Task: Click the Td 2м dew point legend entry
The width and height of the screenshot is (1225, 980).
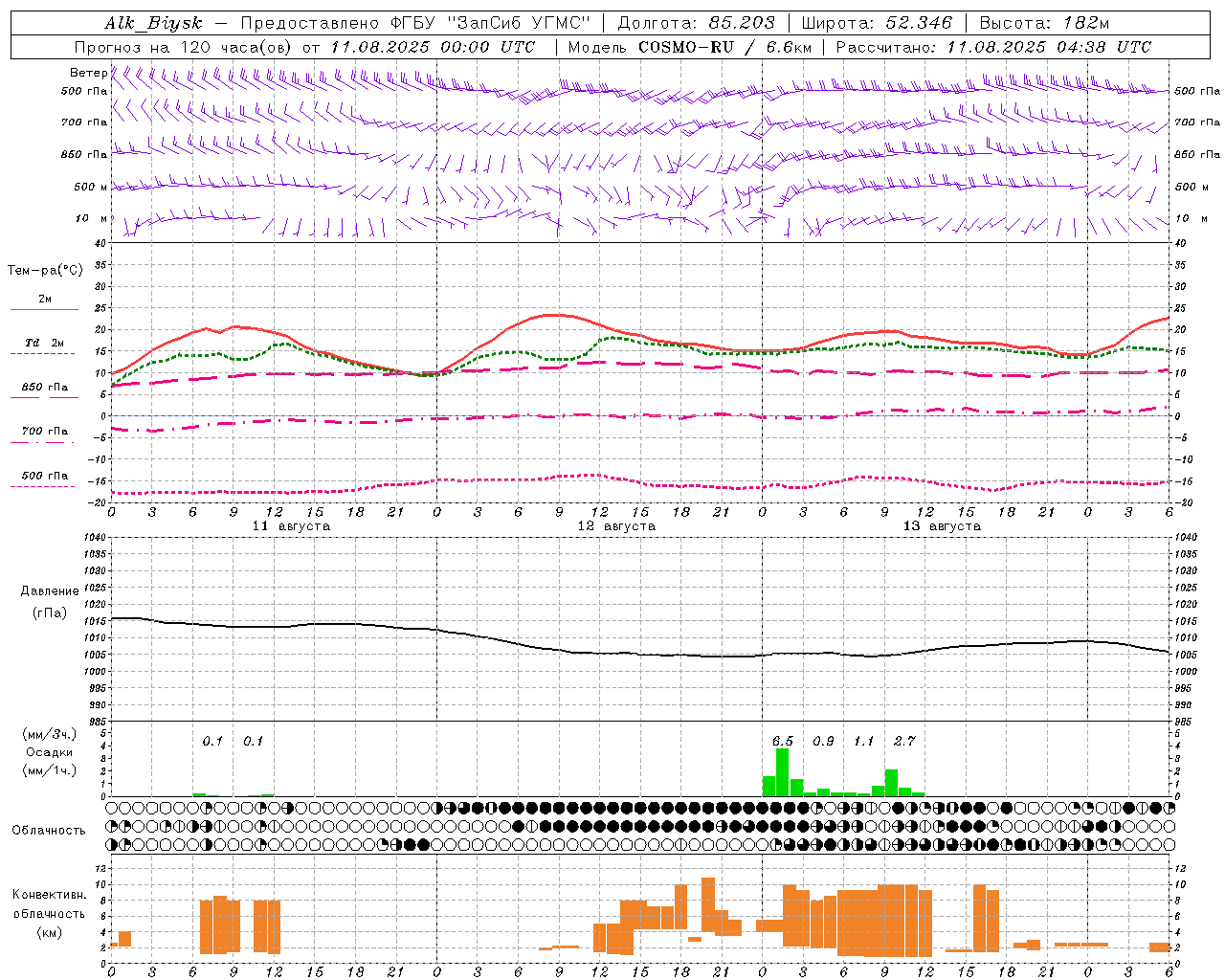Action: (45, 343)
